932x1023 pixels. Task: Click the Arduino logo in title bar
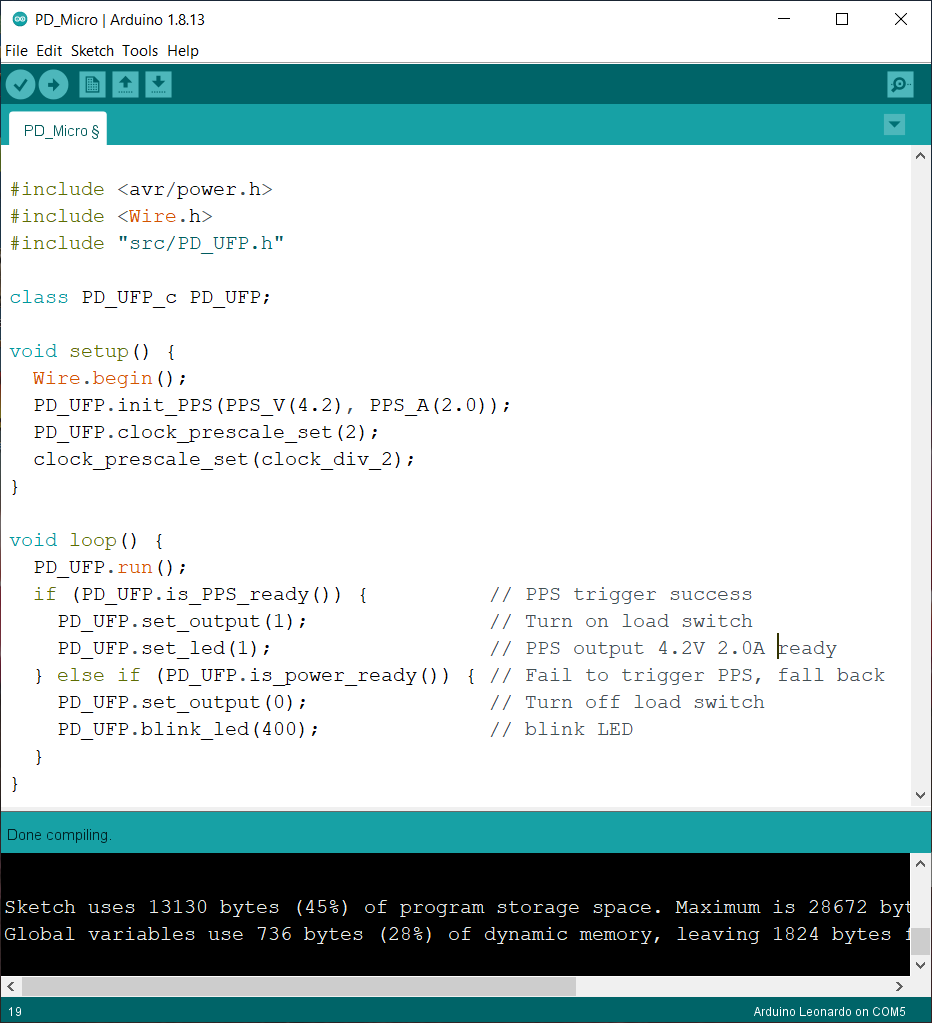click(x=20, y=20)
